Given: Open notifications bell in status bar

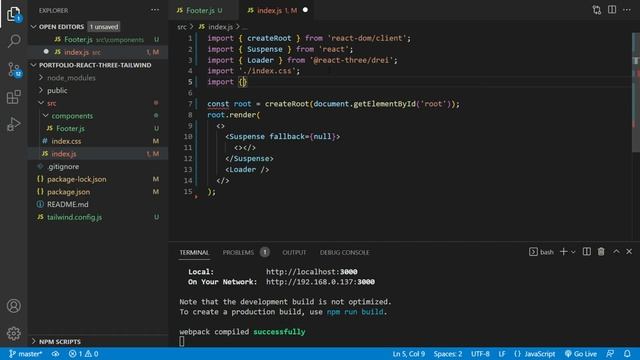Looking at the screenshot, I should (x=627, y=354).
